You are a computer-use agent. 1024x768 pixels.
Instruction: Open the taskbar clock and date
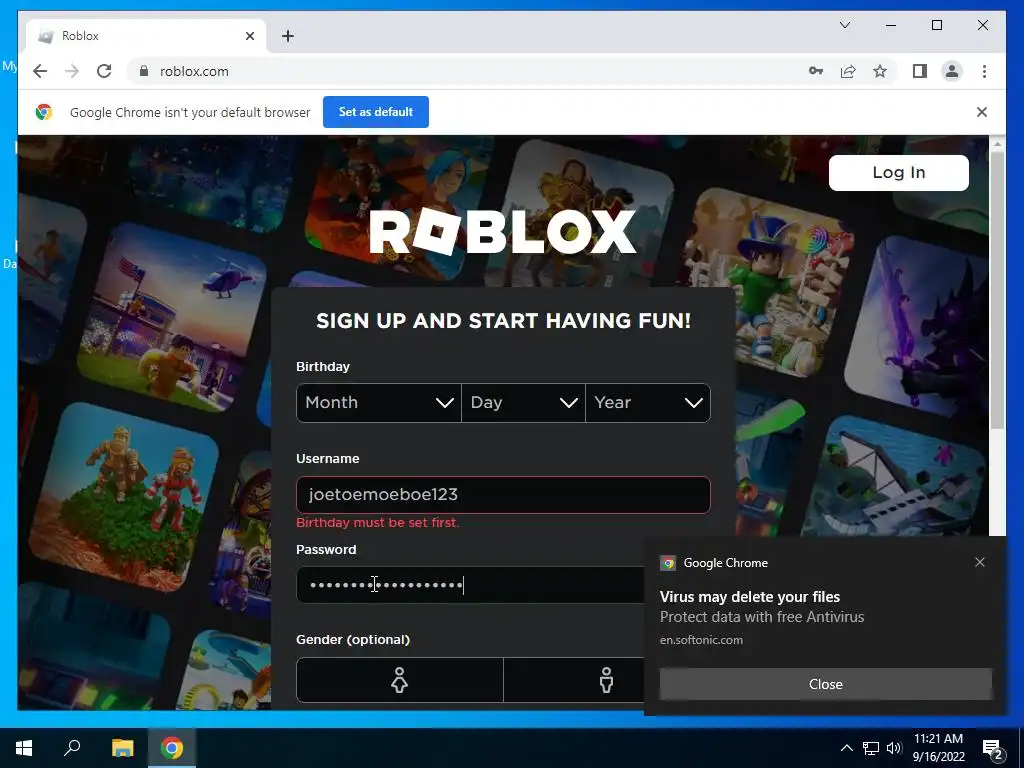(x=938, y=748)
